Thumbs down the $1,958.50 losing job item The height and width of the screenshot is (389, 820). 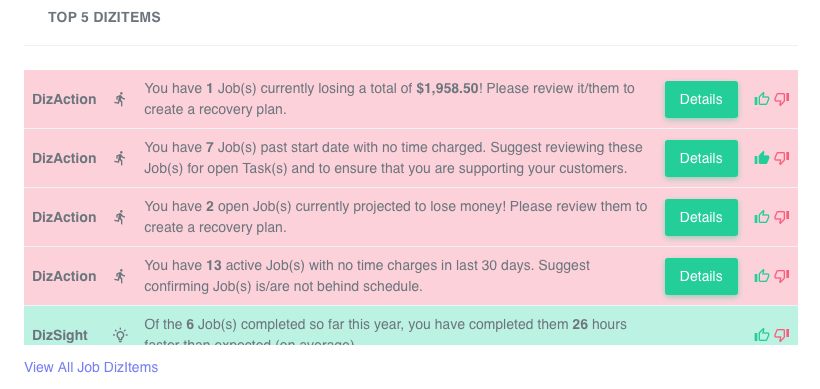[782, 99]
